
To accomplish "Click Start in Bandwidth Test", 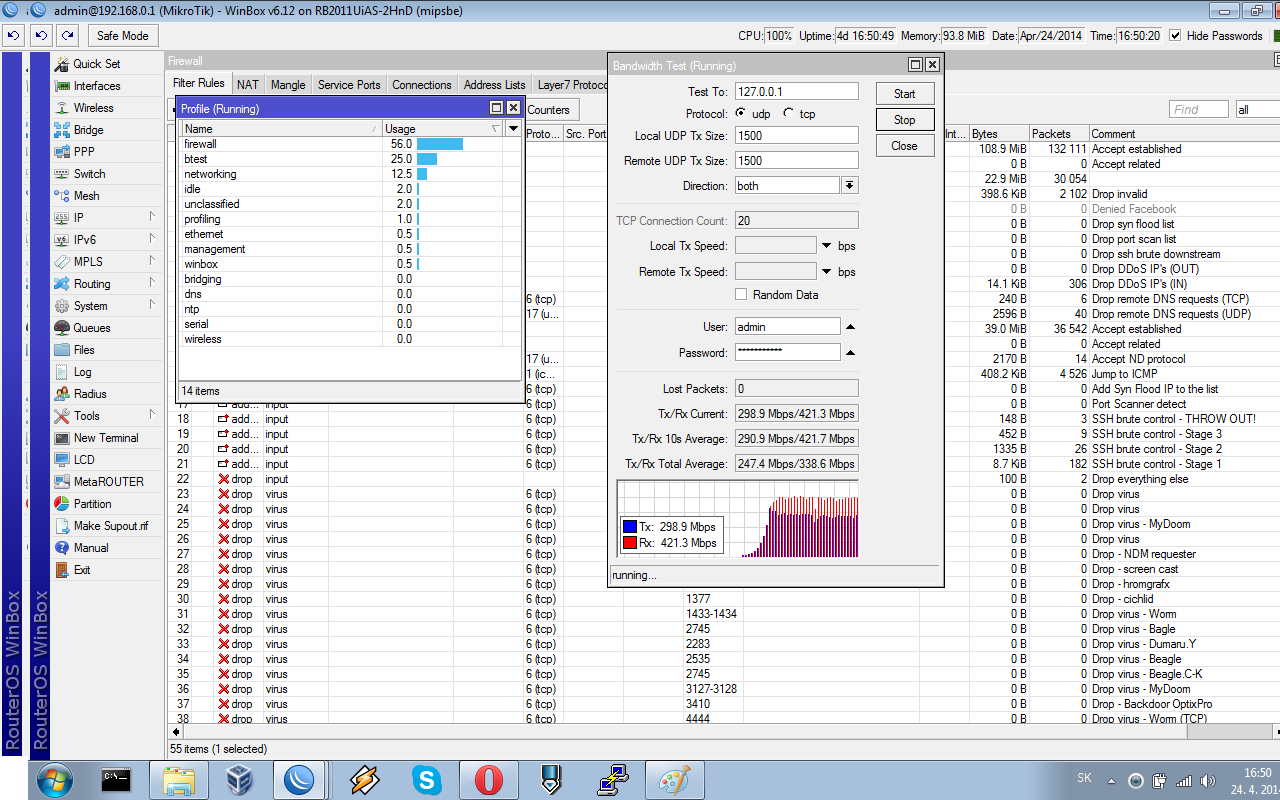I will point(905,94).
